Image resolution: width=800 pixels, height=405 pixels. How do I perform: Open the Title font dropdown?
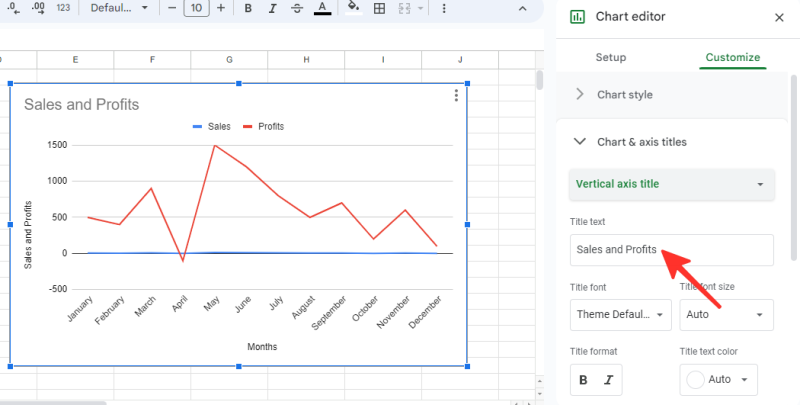(x=621, y=315)
